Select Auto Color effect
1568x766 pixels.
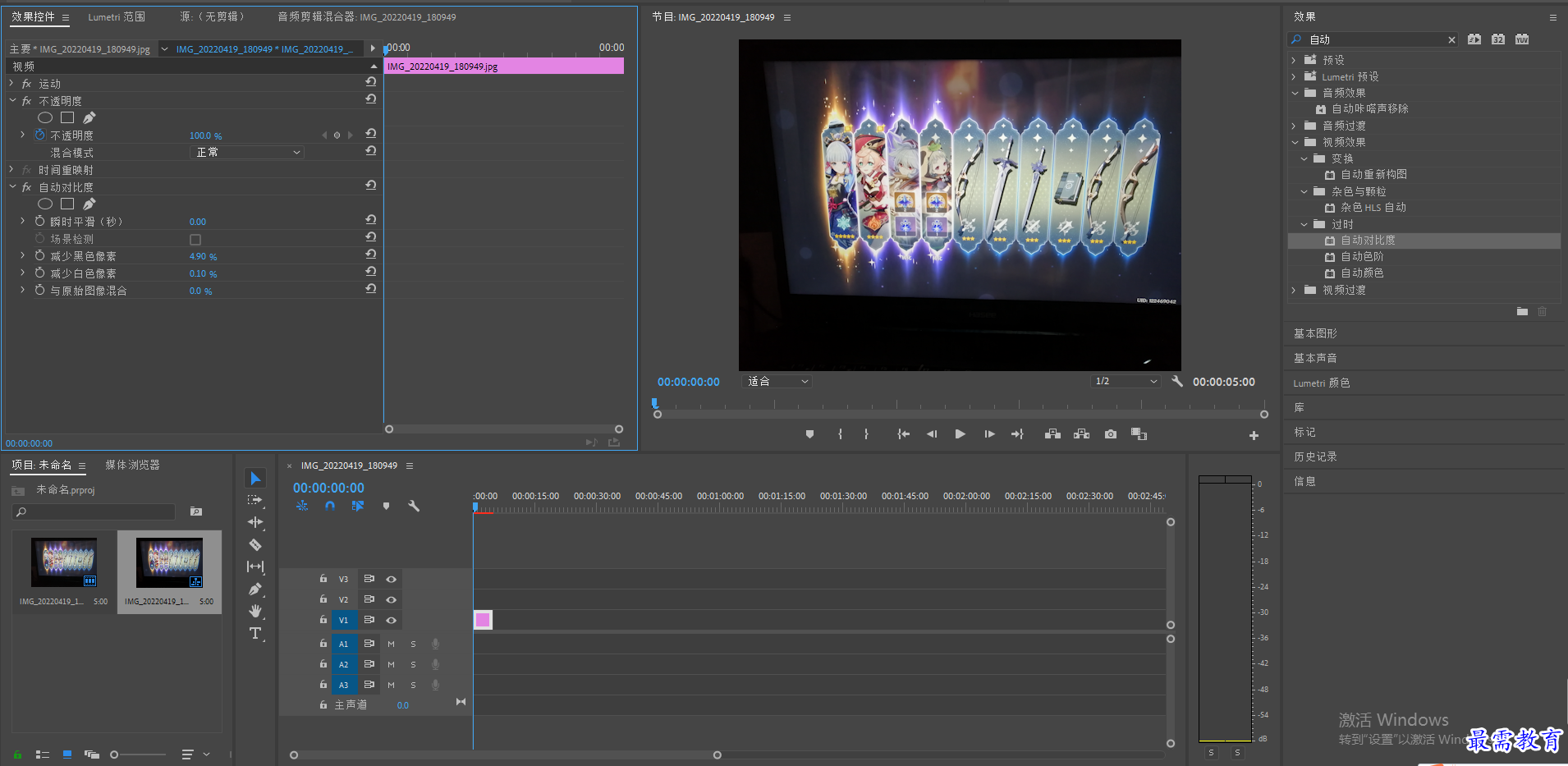(1362, 273)
